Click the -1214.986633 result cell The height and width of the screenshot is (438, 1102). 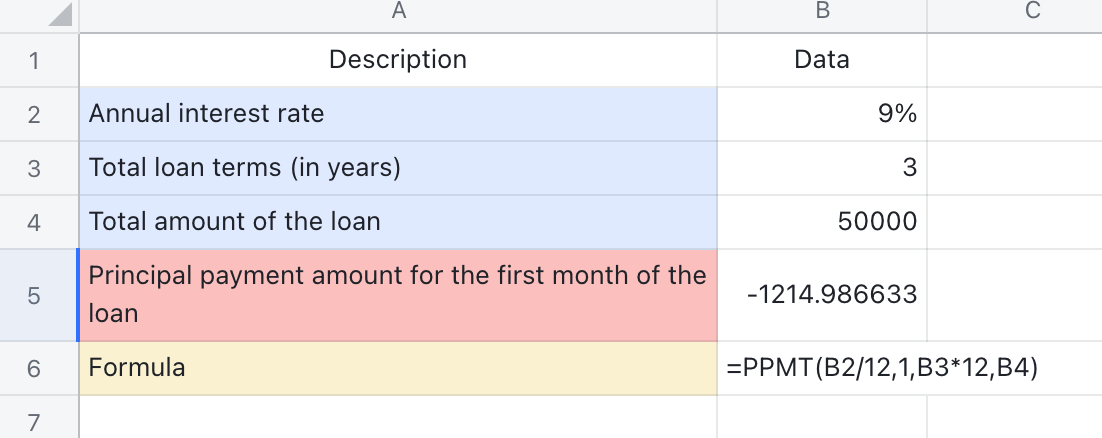point(822,295)
